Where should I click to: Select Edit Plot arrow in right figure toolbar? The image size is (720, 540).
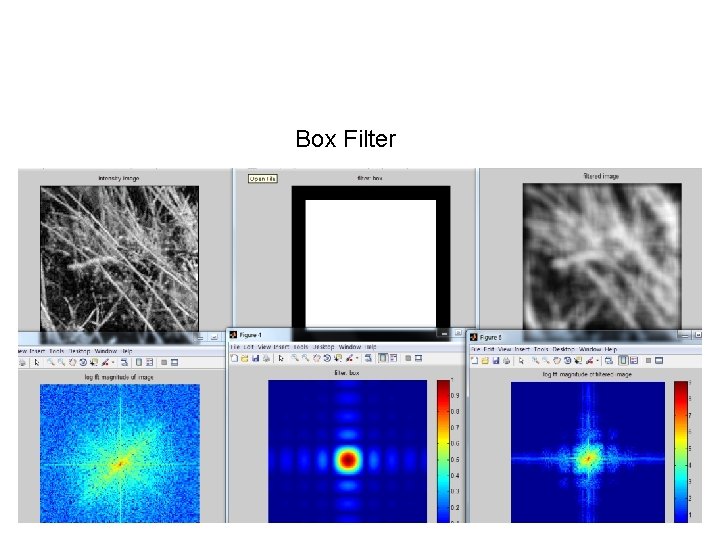[x=521, y=360]
